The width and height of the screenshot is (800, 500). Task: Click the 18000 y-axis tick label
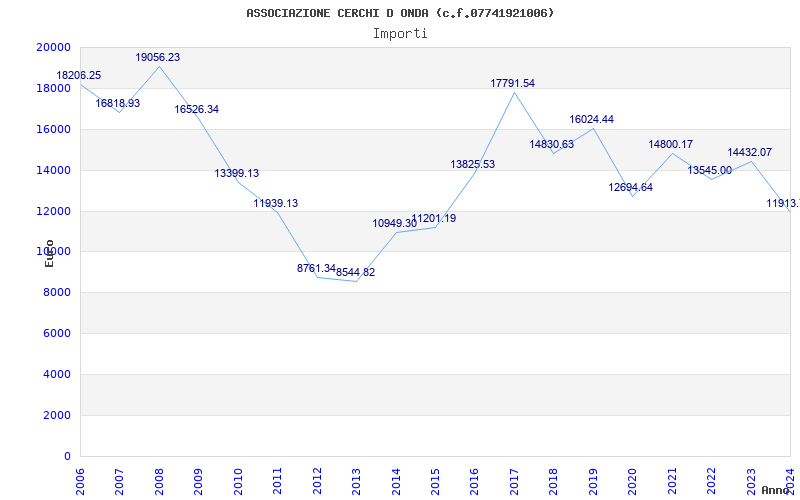(54, 88)
